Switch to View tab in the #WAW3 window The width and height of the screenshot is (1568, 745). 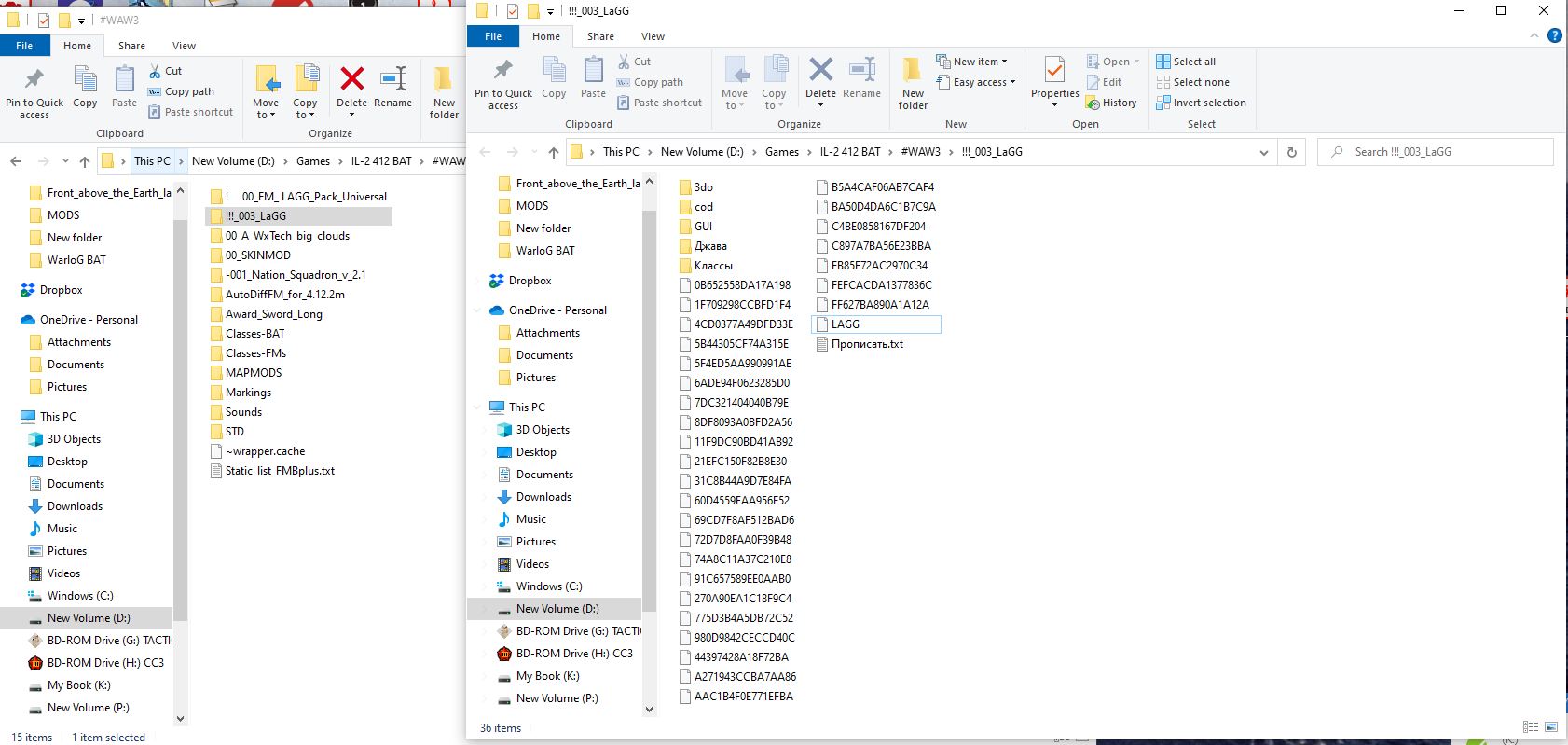point(184,46)
